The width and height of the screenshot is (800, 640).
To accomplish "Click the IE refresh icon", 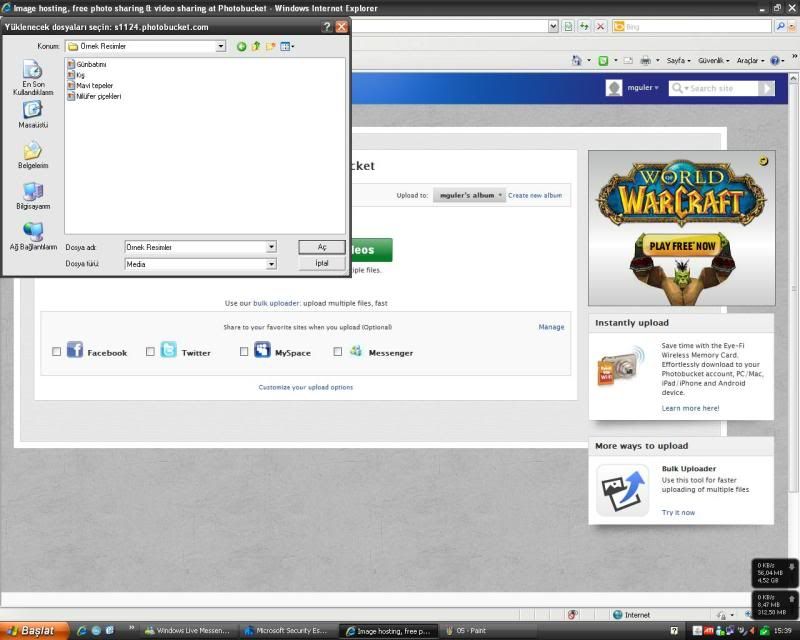I will point(584,27).
